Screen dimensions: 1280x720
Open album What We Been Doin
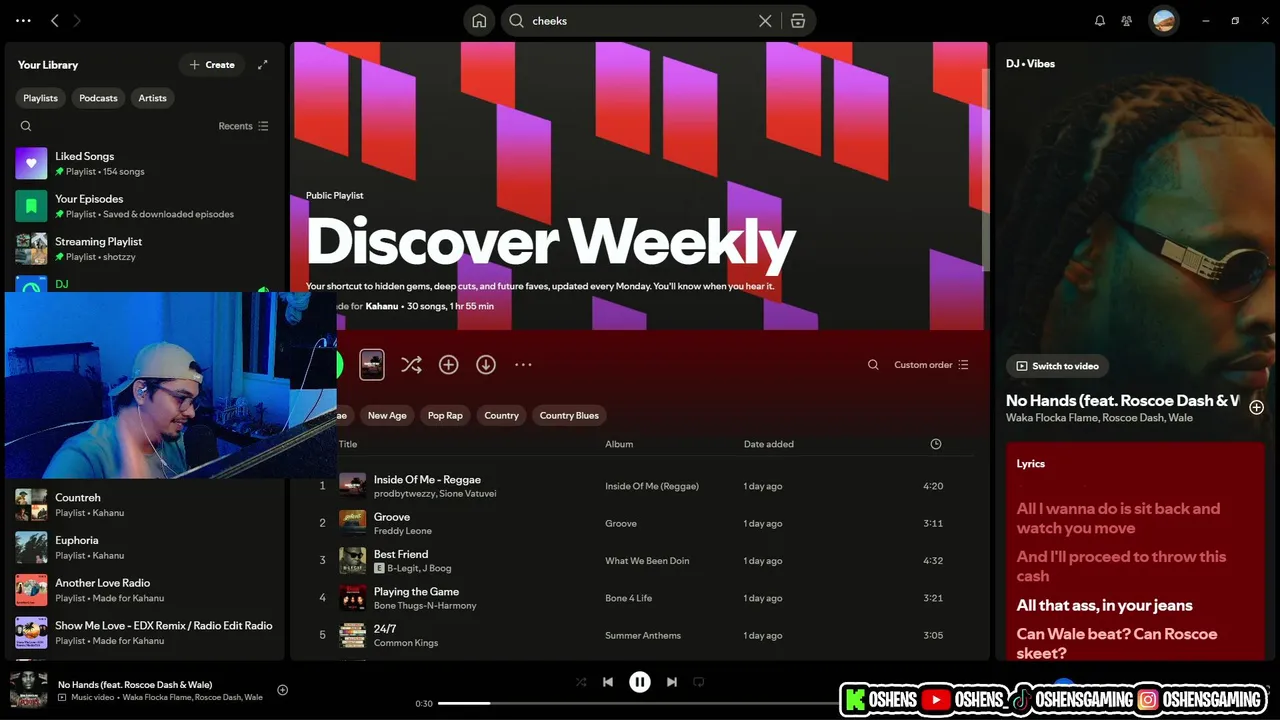click(x=647, y=561)
